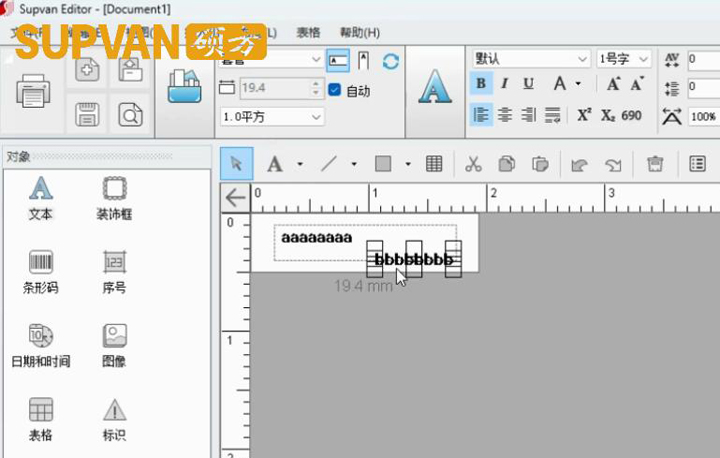
Task: Click the font color A button
Action: [x=559, y=84]
